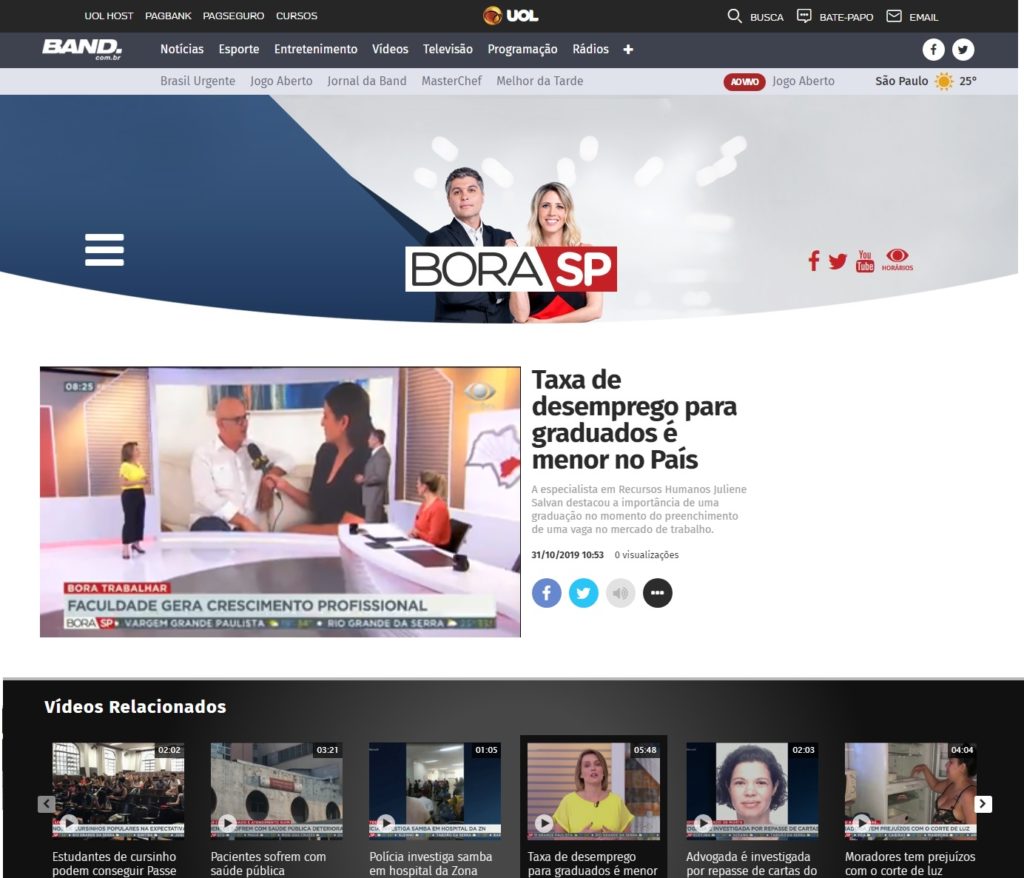Play the Moradores têm prejuízos video
The width and height of the screenshot is (1024, 878).
click(910, 790)
